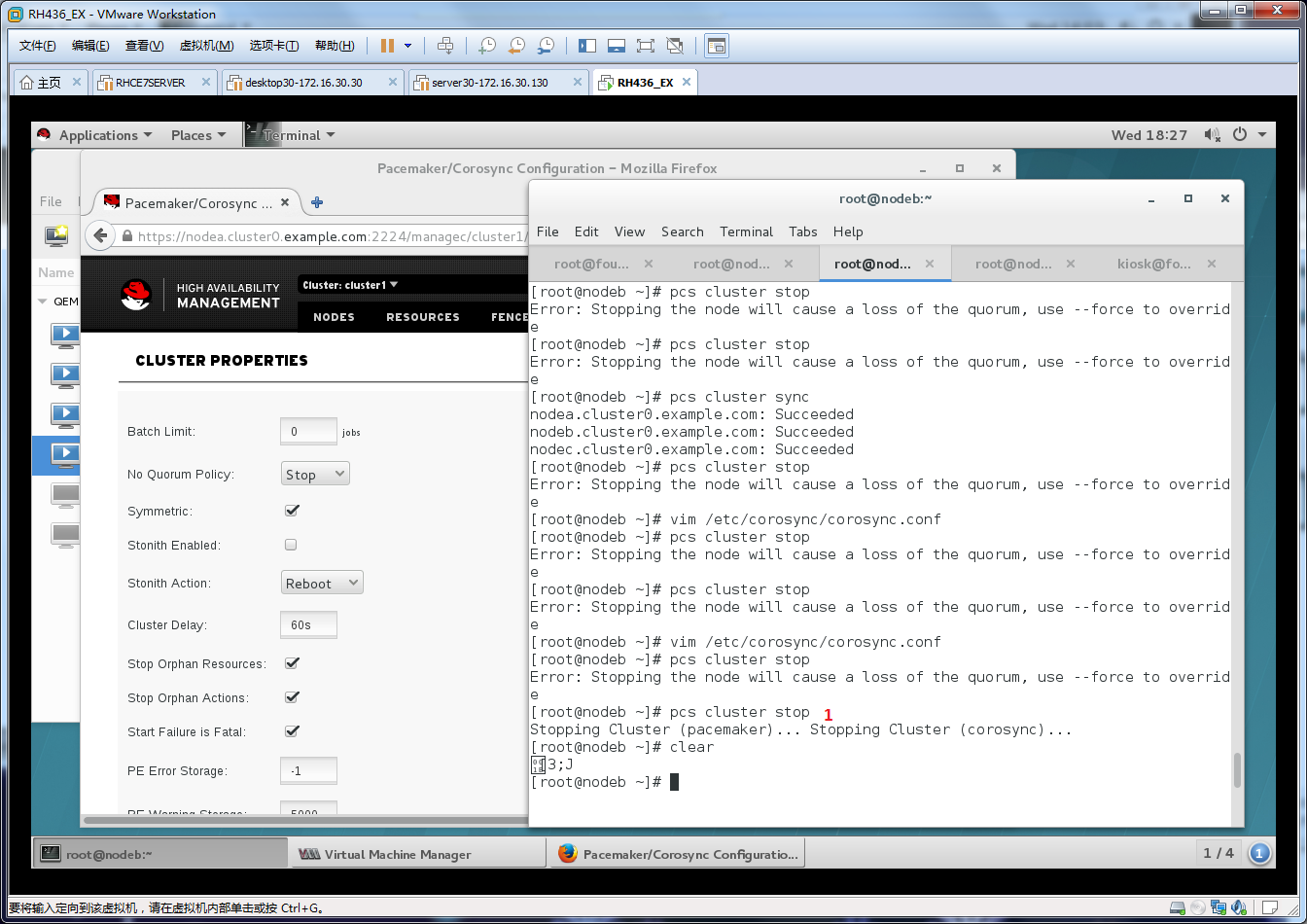Click the Wed 18:27 clock

point(1149,135)
